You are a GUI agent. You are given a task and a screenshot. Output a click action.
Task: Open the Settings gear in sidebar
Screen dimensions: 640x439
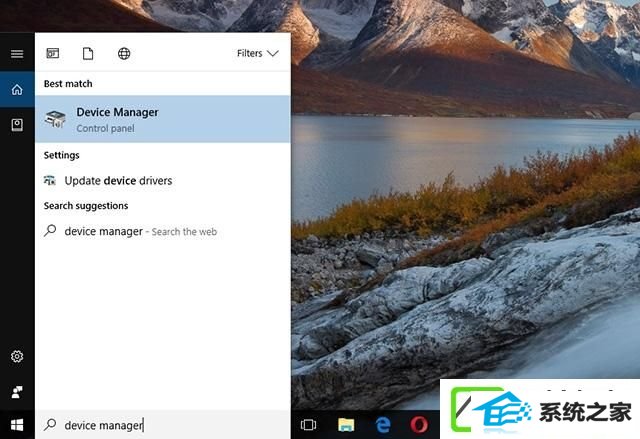click(x=17, y=356)
